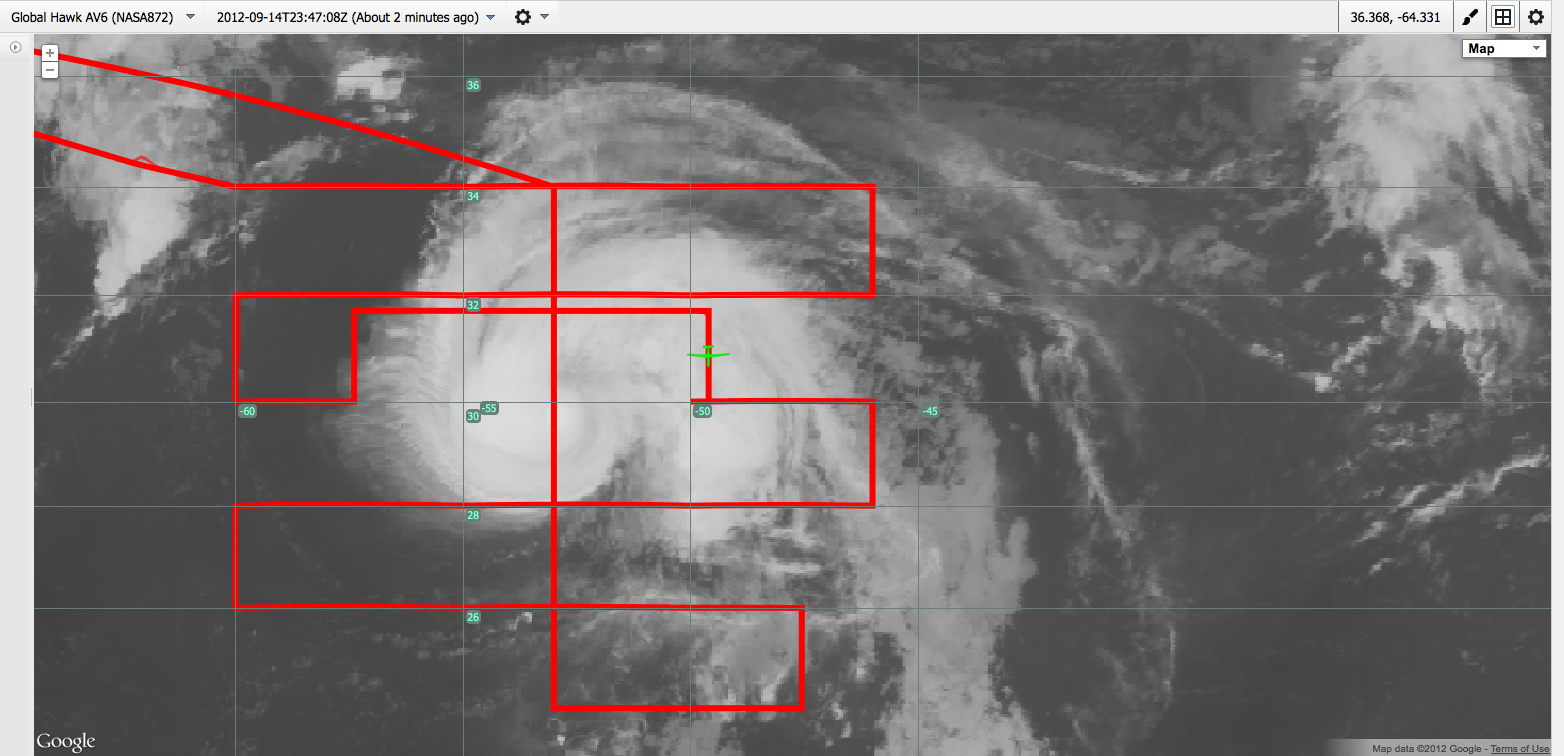Open the Terms of Use link
Viewport: 1564px width, 756px height.
click(x=1519, y=749)
